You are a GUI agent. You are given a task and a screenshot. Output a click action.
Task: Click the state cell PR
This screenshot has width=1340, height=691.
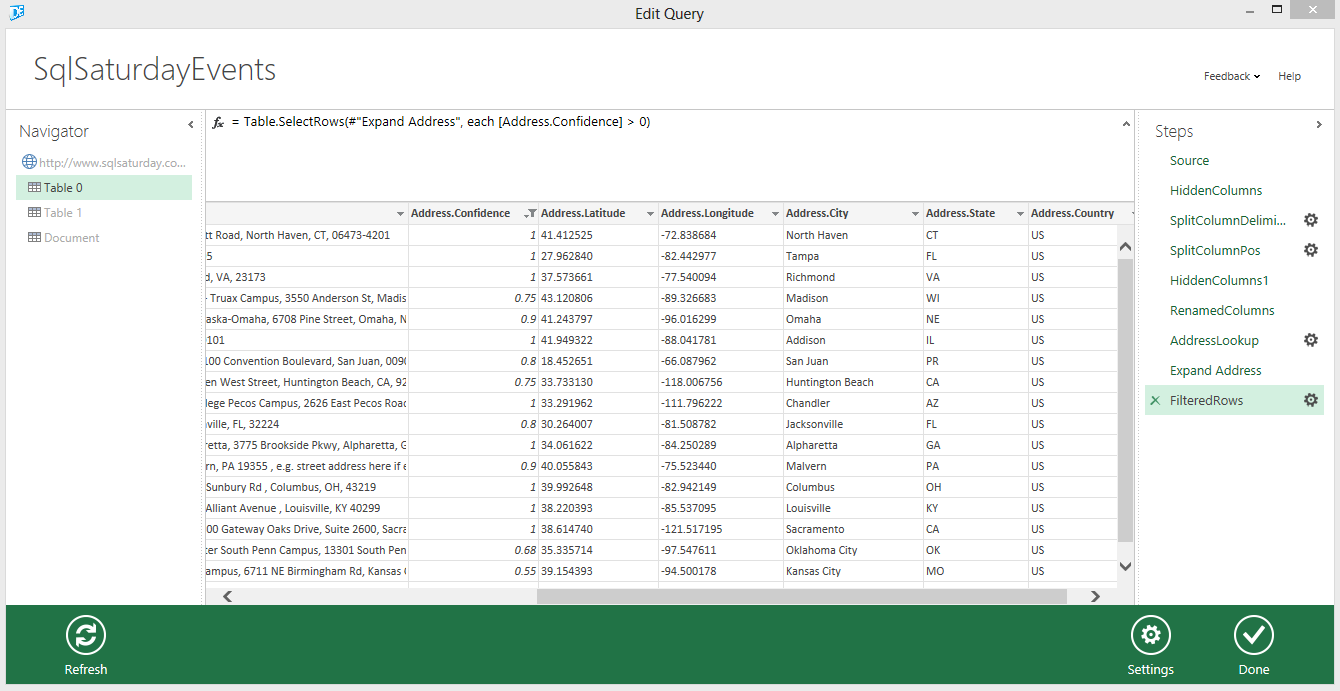tap(975, 361)
